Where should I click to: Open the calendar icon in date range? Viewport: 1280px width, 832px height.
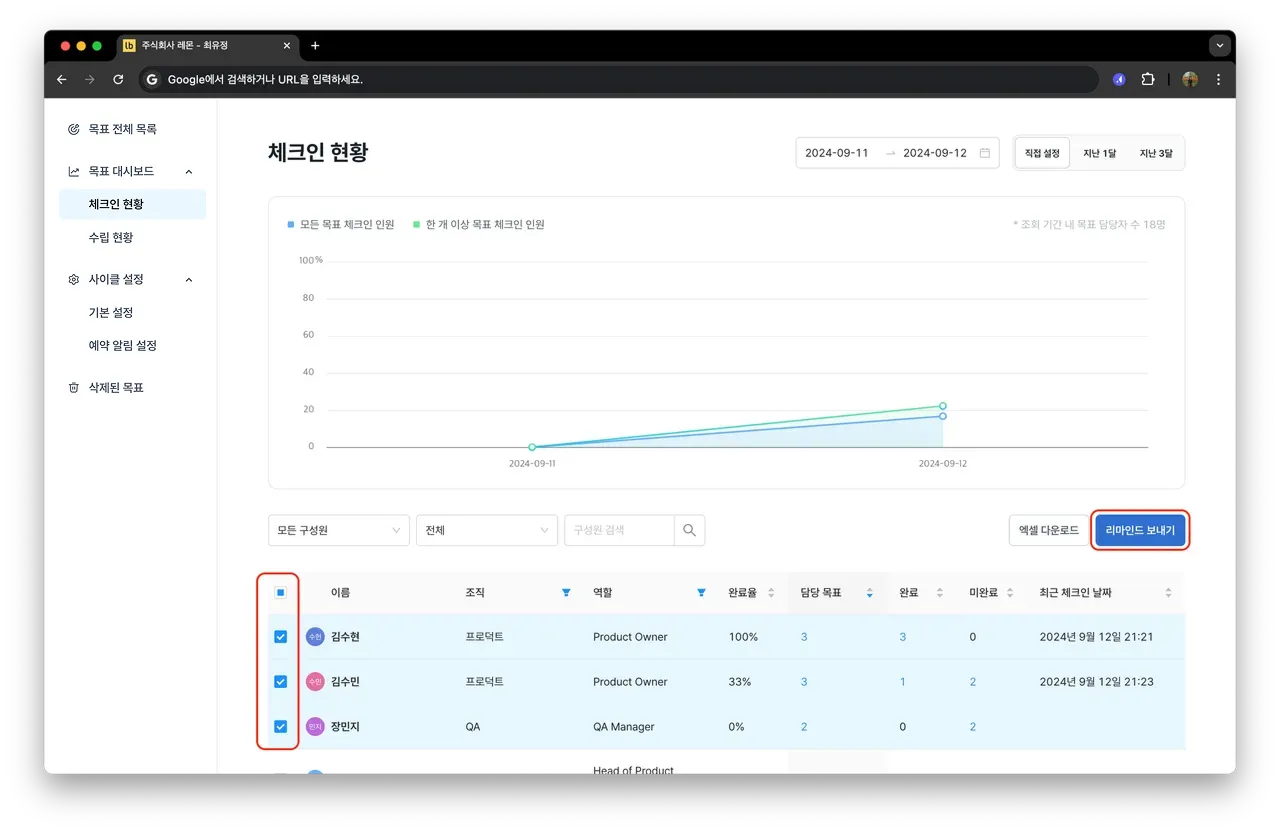coord(985,153)
